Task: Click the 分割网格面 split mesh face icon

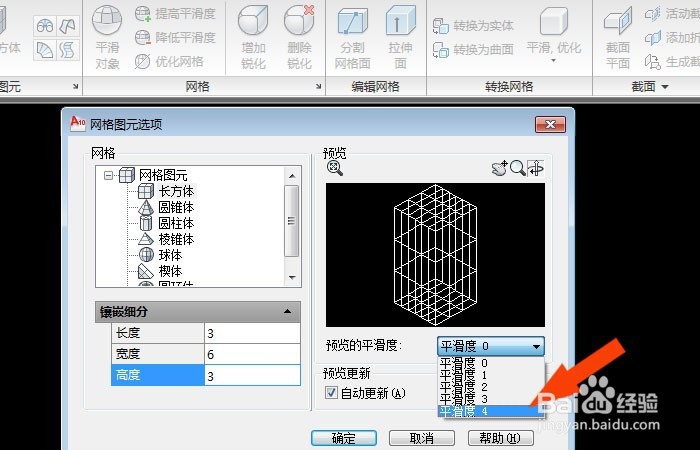Action: coord(352,21)
